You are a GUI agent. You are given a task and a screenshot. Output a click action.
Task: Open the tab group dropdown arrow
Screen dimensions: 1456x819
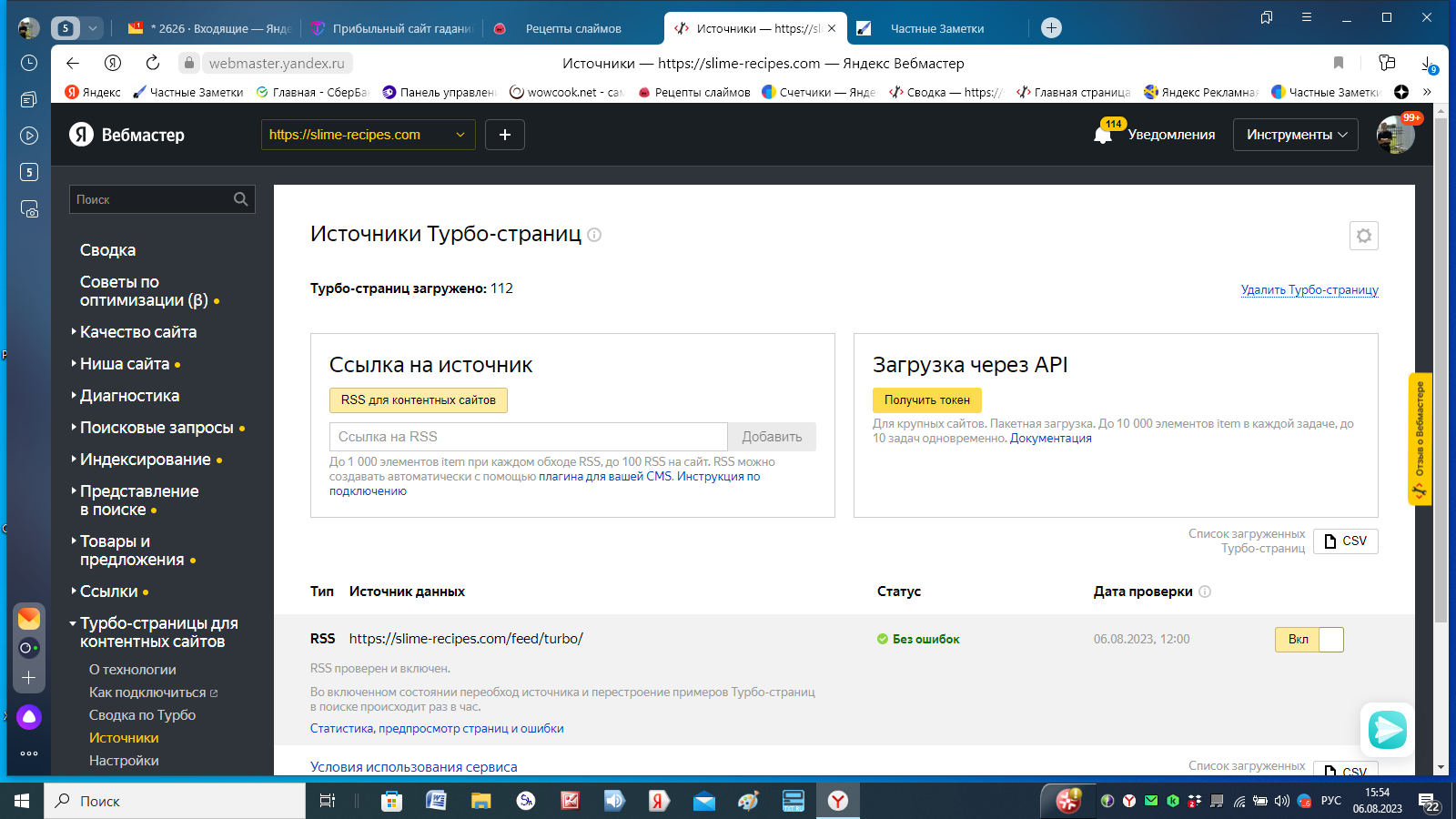tap(93, 28)
